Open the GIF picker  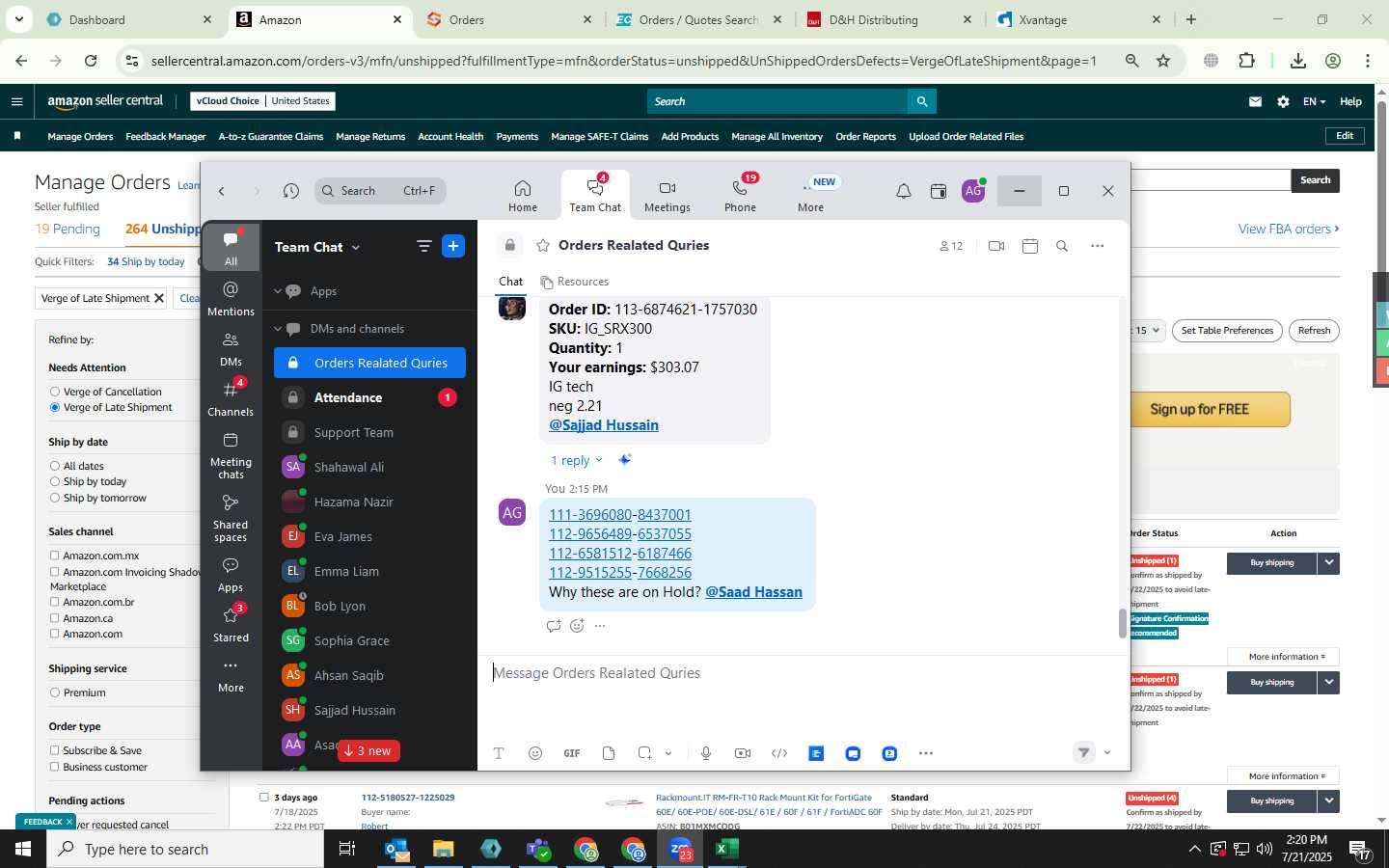(572, 753)
